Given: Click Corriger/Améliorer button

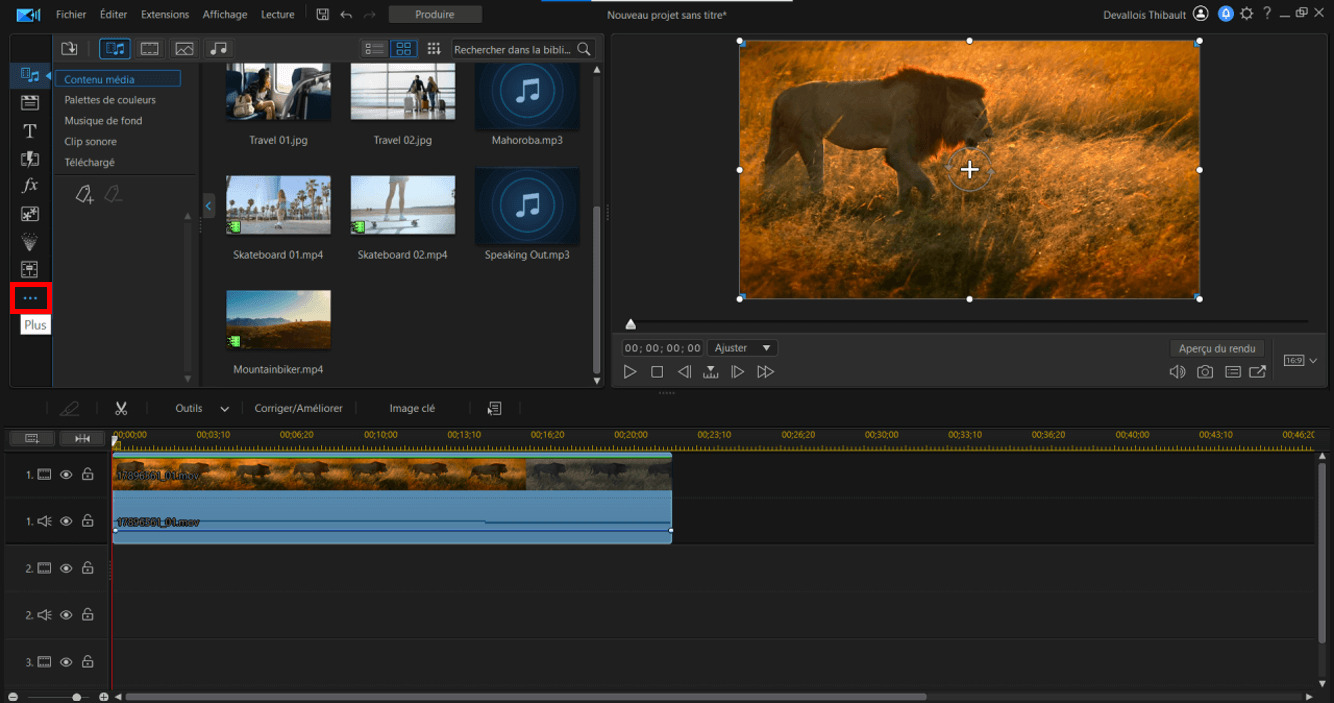Looking at the screenshot, I should 299,408.
